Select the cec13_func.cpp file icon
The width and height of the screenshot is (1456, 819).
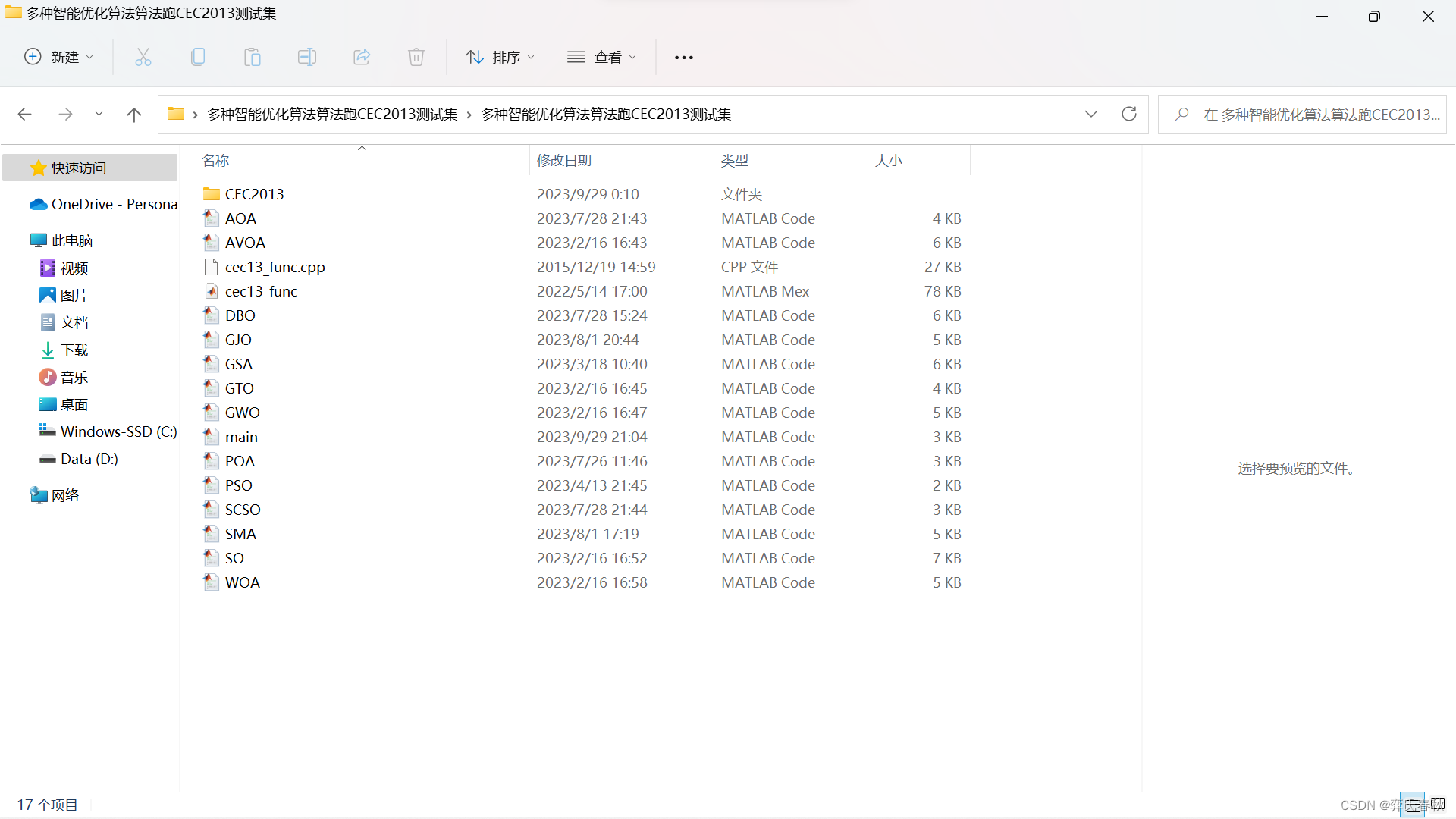212,267
